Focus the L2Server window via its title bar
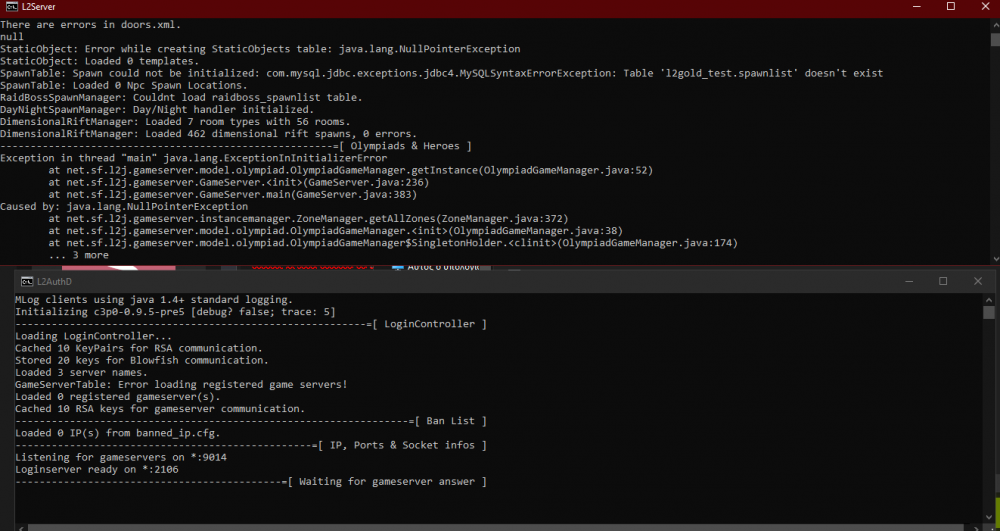Image resolution: width=1000 pixels, height=531 pixels. click(400, 7)
